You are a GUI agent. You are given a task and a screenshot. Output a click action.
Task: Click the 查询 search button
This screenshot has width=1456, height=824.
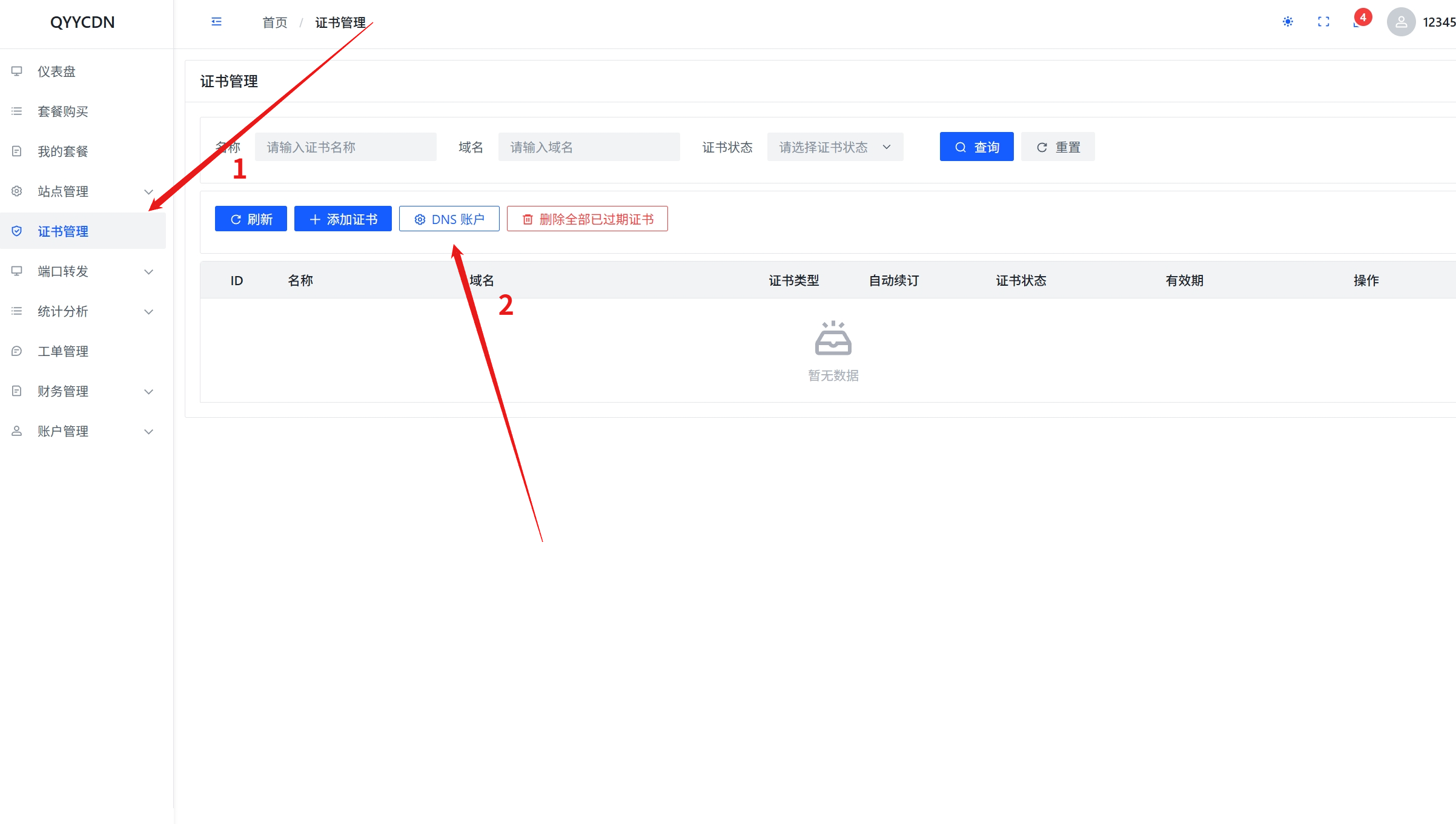(x=976, y=147)
